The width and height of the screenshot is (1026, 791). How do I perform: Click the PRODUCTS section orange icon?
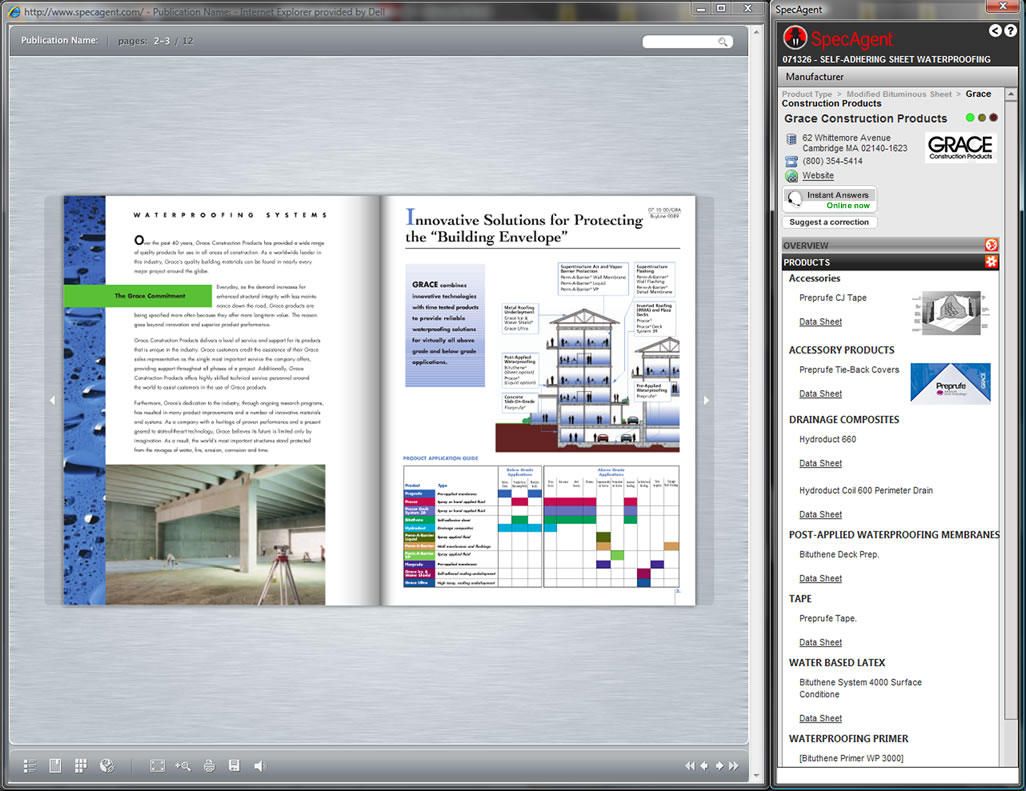point(991,262)
